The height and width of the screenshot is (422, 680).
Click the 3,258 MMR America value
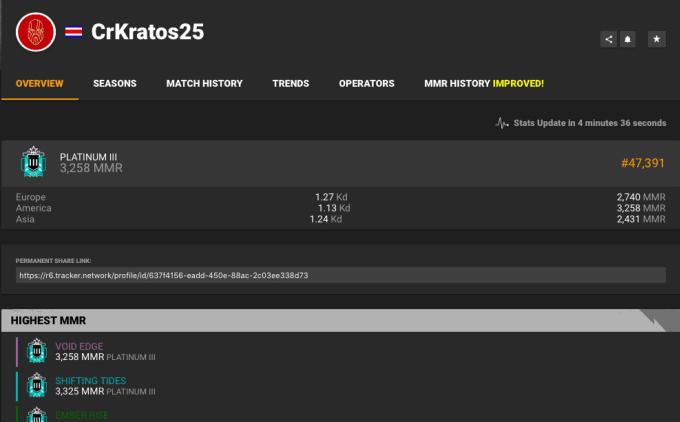pos(641,208)
